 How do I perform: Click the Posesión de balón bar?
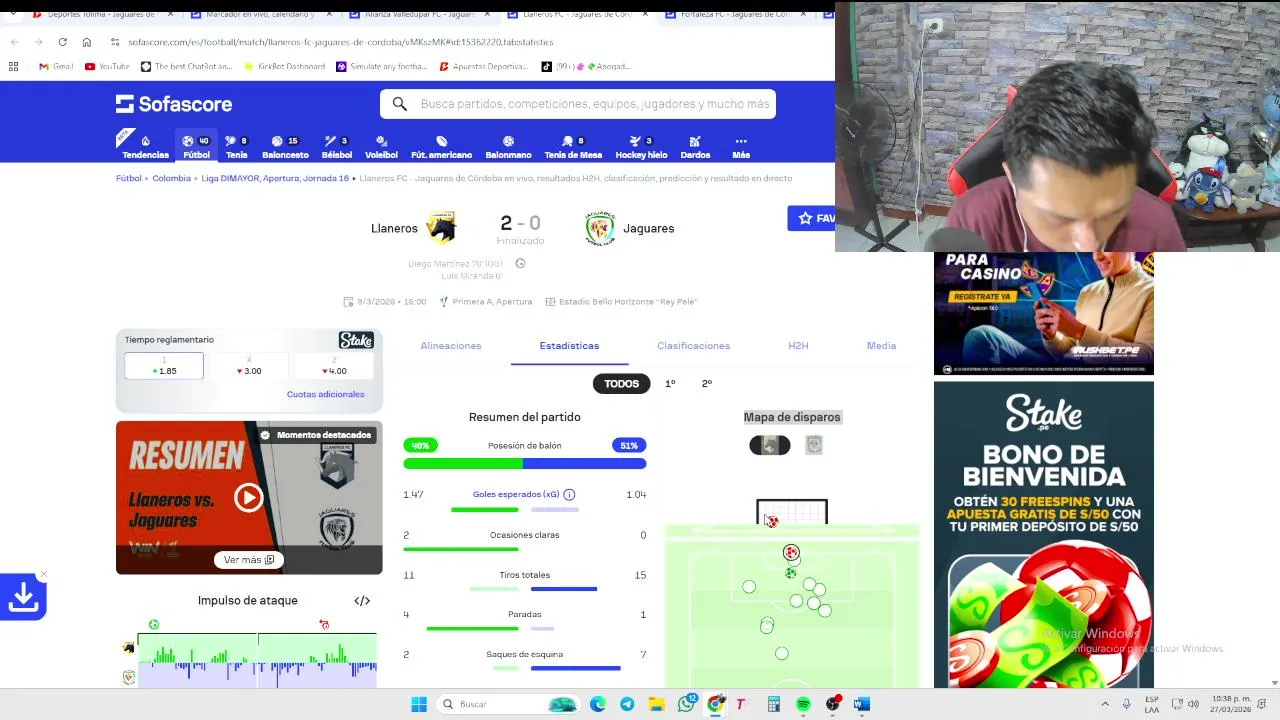click(525, 463)
